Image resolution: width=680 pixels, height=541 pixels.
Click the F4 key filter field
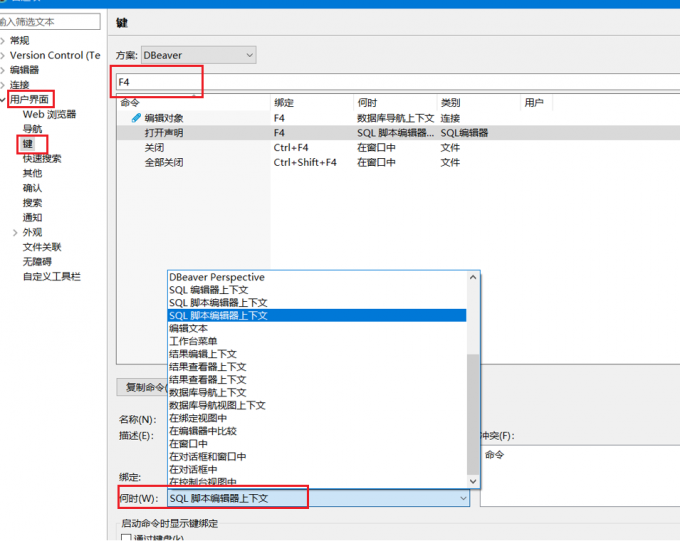pos(397,82)
